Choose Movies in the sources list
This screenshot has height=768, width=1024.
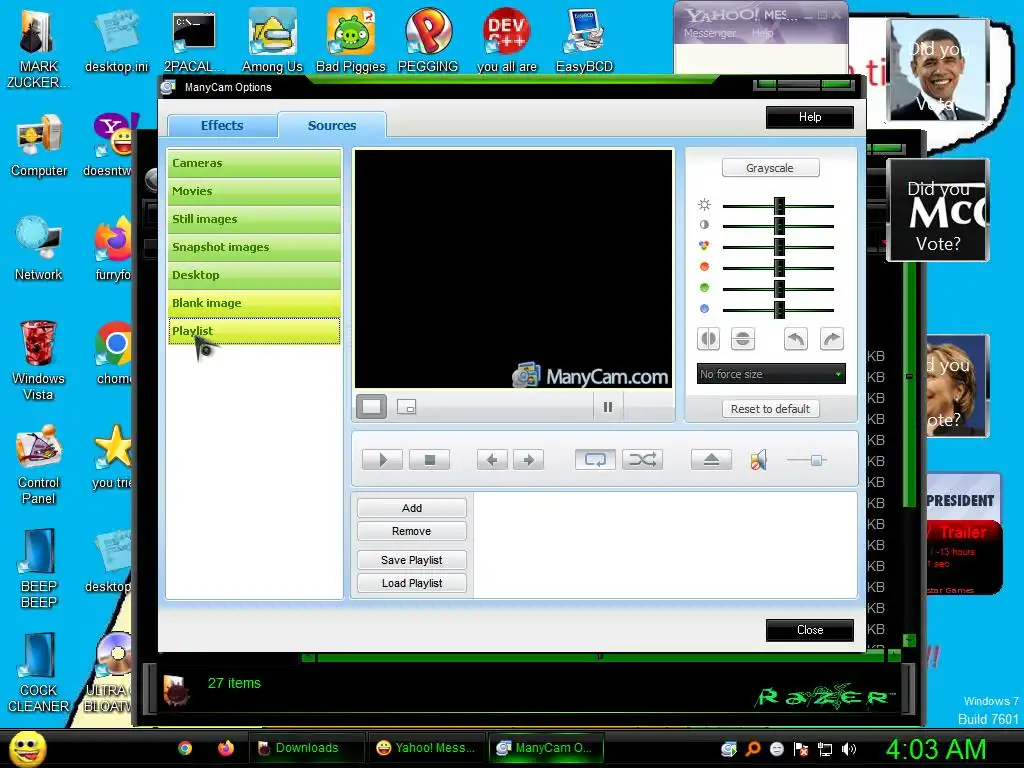(254, 191)
